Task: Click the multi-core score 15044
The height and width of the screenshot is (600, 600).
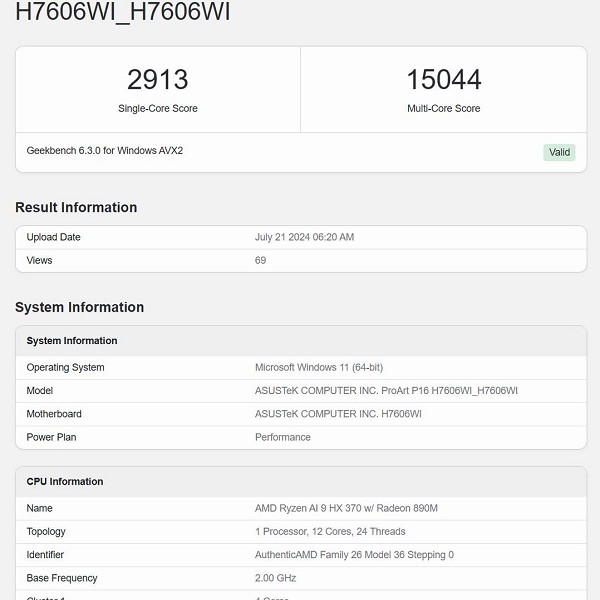Action: click(443, 79)
